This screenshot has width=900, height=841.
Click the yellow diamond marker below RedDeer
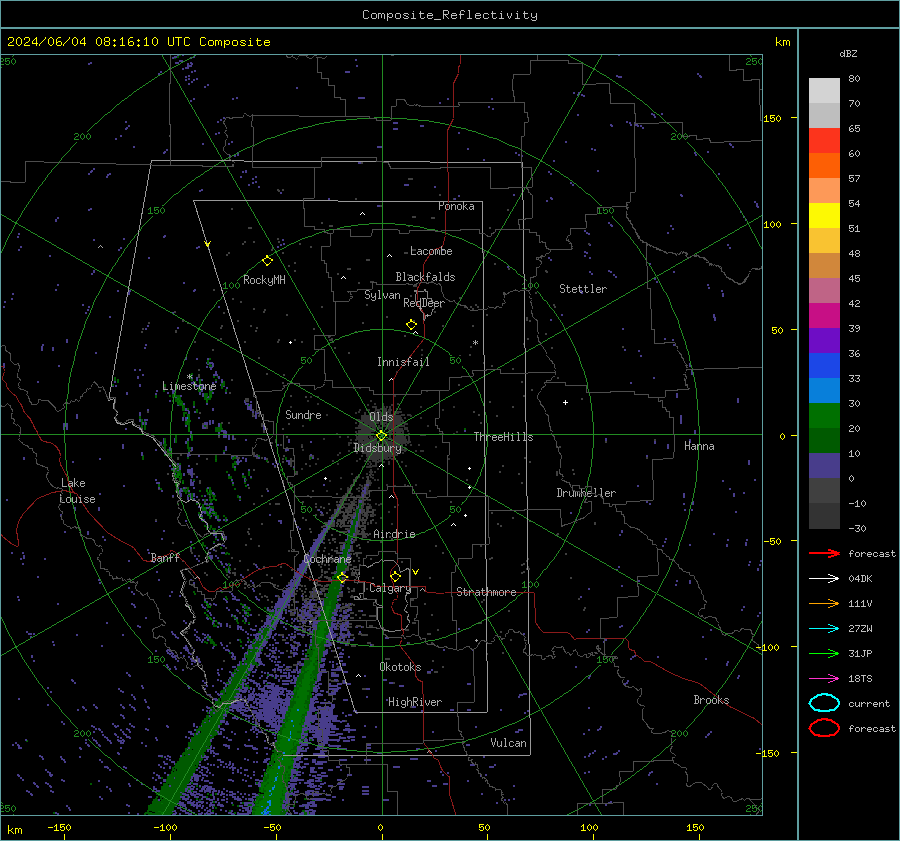[411, 324]
